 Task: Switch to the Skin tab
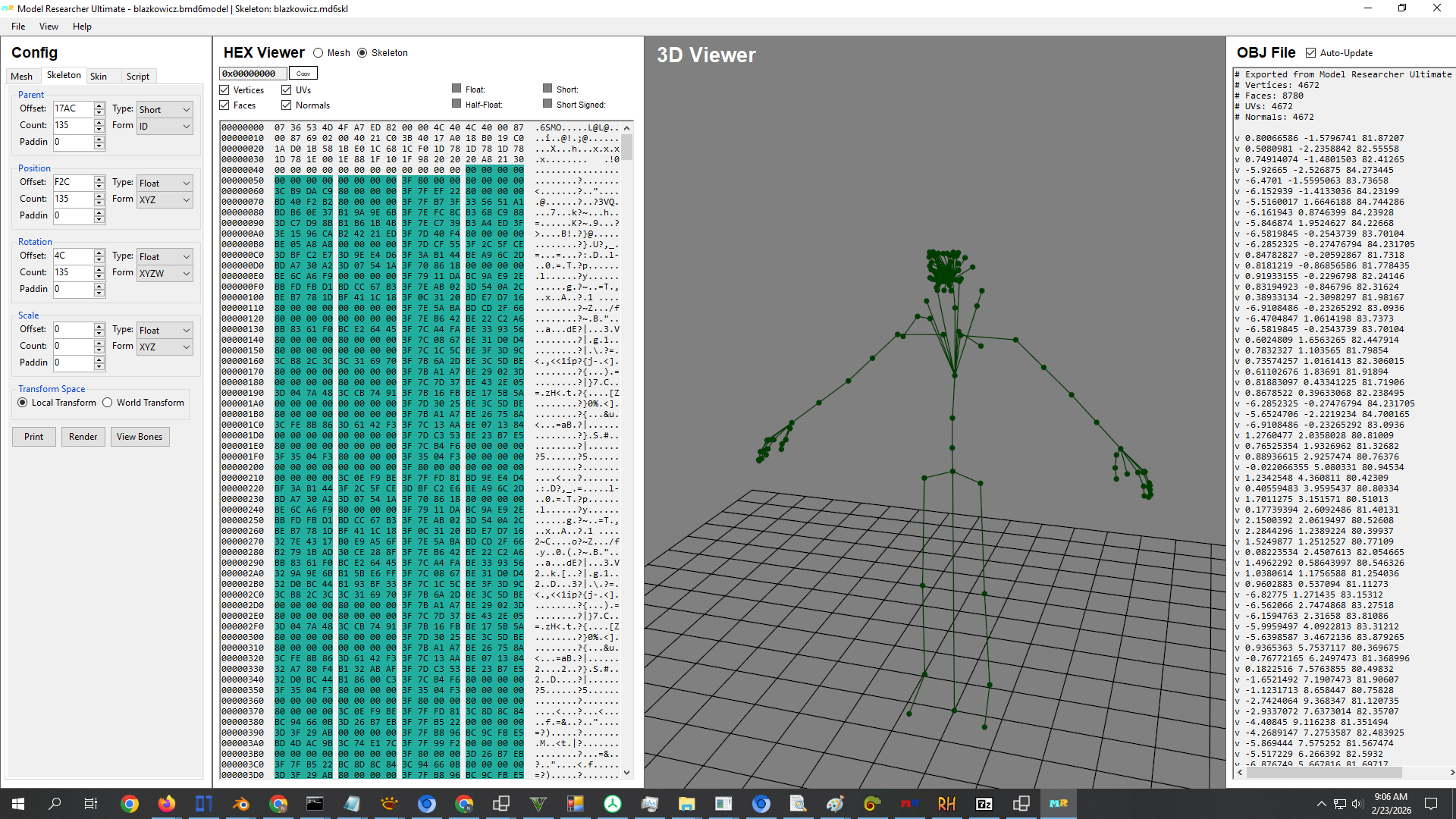point(99,76)
